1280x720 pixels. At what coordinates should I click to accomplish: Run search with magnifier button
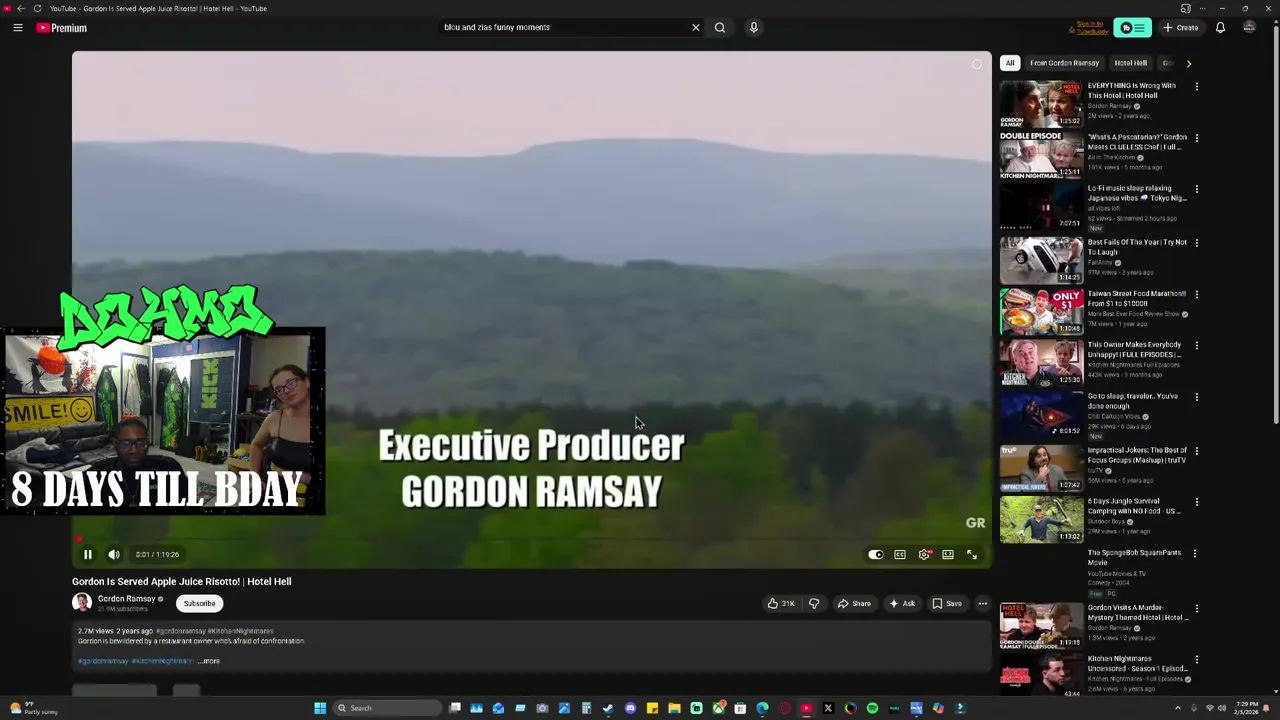coord(720,27)
